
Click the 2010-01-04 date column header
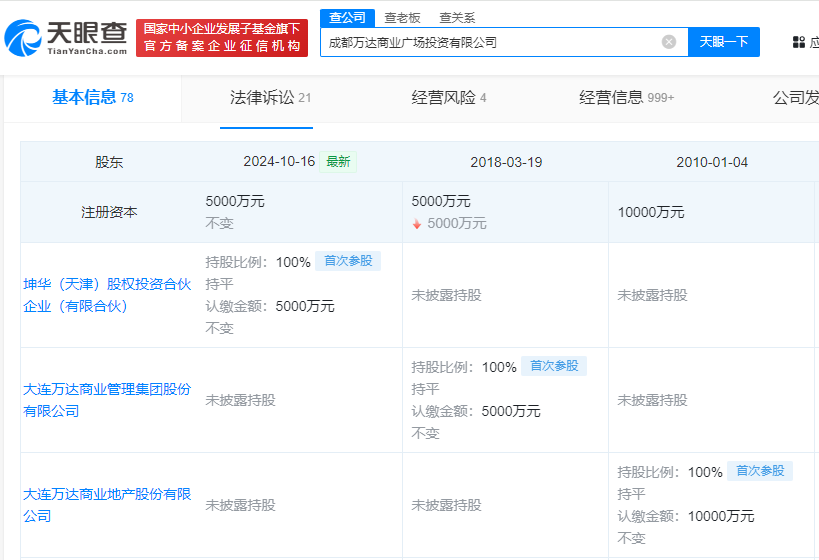712,162
